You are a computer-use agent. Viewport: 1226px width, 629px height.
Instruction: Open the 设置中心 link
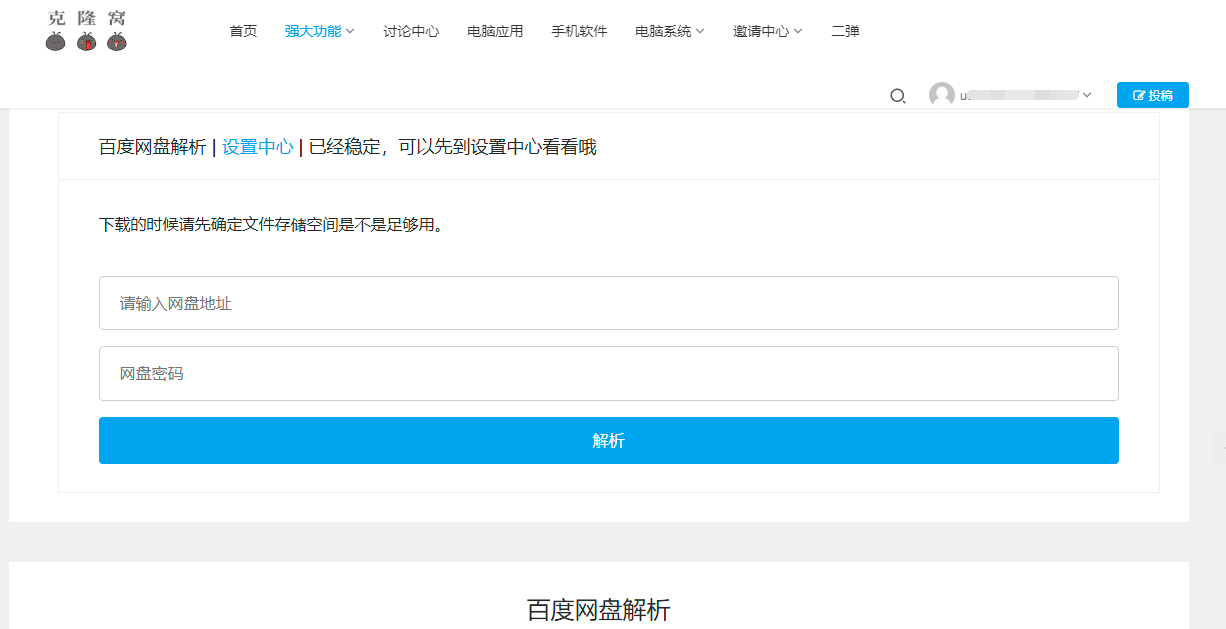tap(257, 147)
